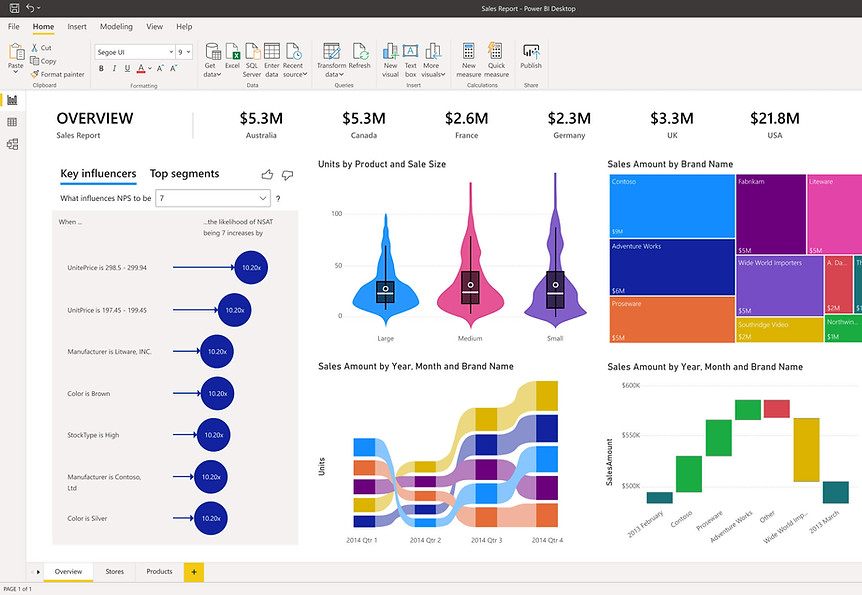Click the Refresh queries icon

(x=360, y=52)
